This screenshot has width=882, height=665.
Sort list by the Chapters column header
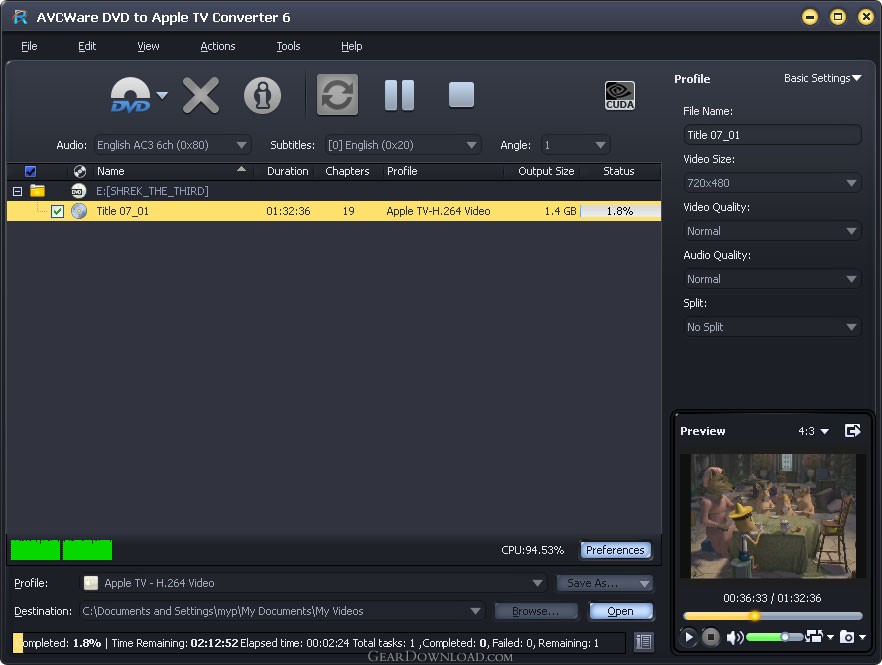point(347,171)
